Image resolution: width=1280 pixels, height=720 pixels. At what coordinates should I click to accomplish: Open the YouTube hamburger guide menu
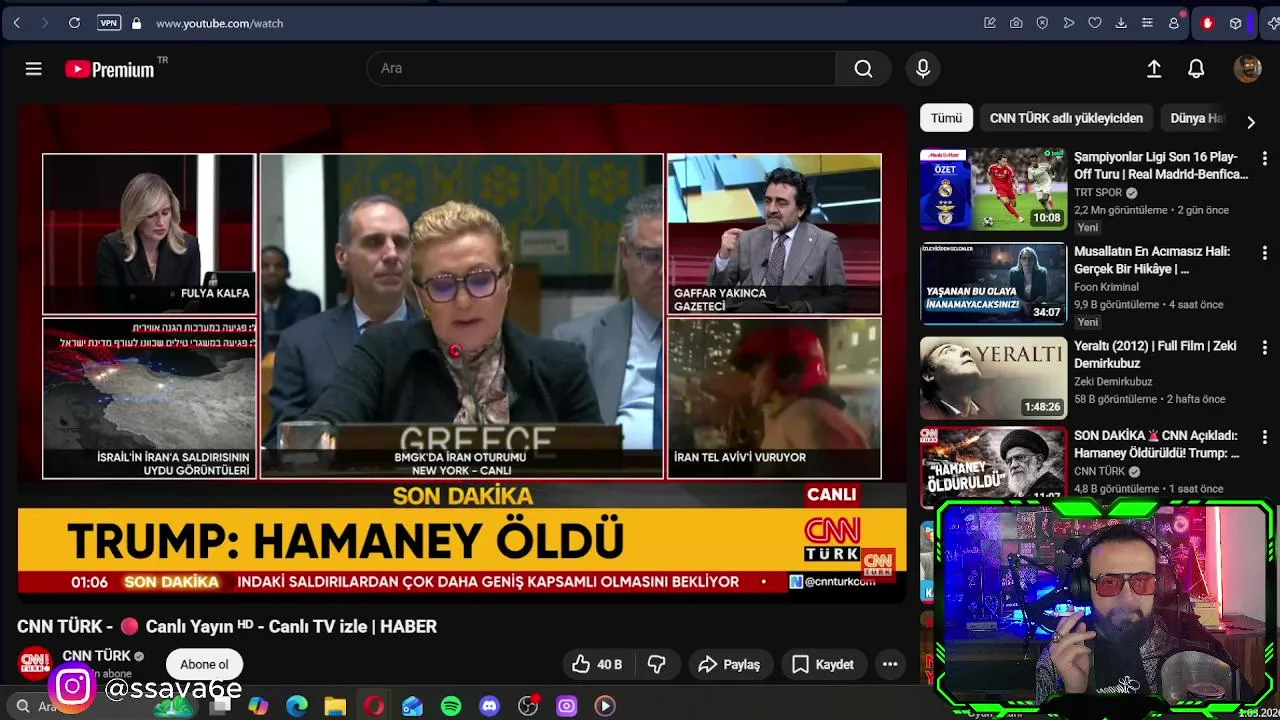tap(33, 68)
